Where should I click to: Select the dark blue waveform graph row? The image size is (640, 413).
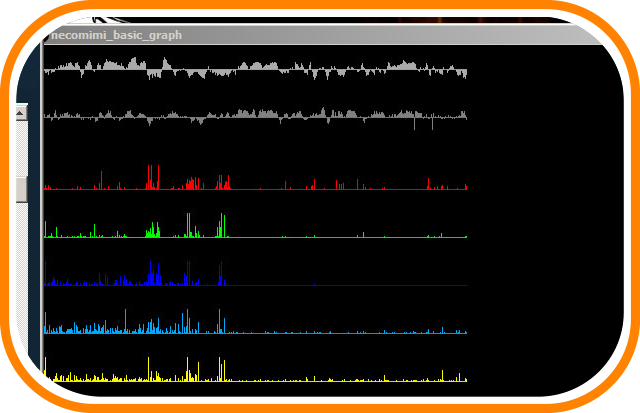[x=256, y=273]
